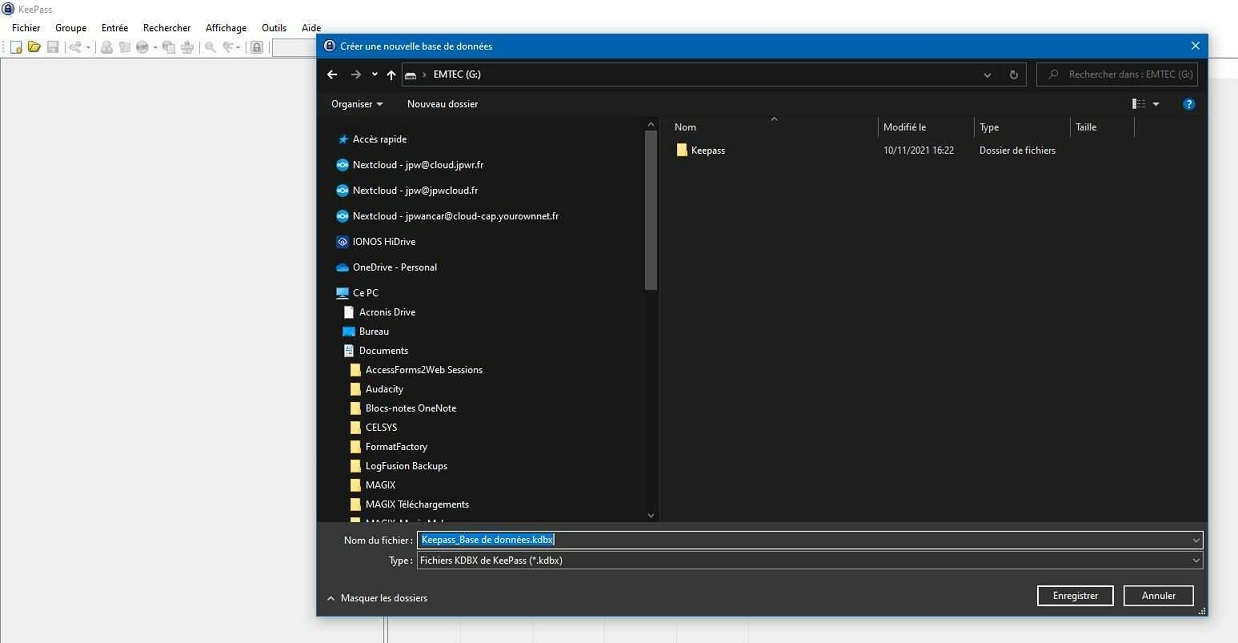Open the Add entry dropdown arrow in KeePass
This screenshot has height=643, width=1238.
[x=89, y=47]
